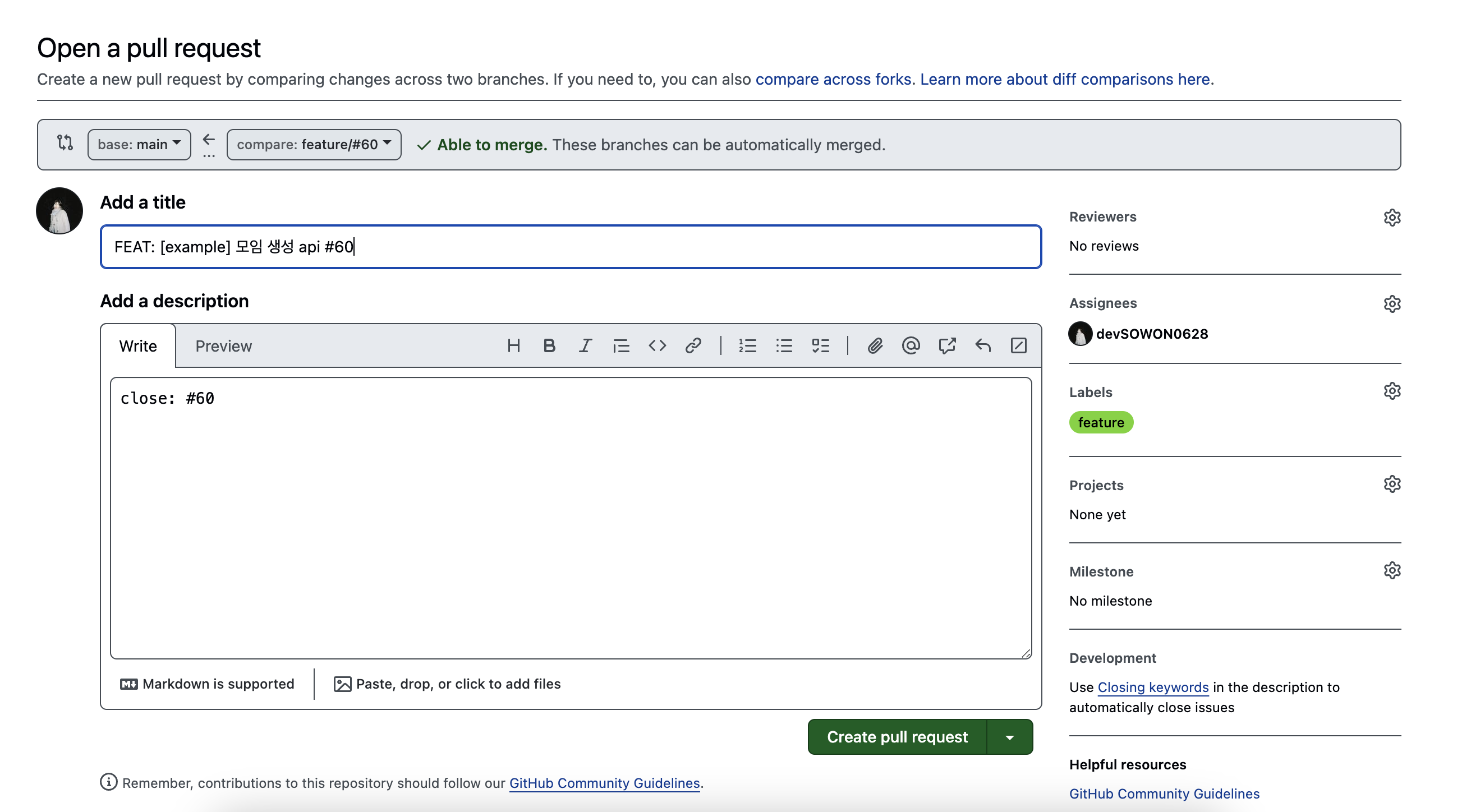Image resolution: width=1471 pixels, height=812 pixels.
Task: Insert code formatting with the angle-brackets icon
Action: (x=657, y=346)
